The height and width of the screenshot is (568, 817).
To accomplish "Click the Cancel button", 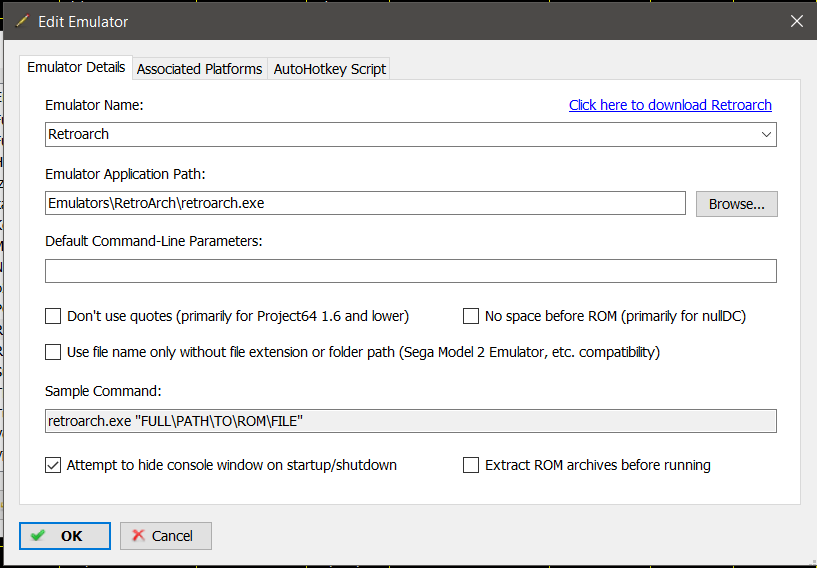I will pos(166,536).
